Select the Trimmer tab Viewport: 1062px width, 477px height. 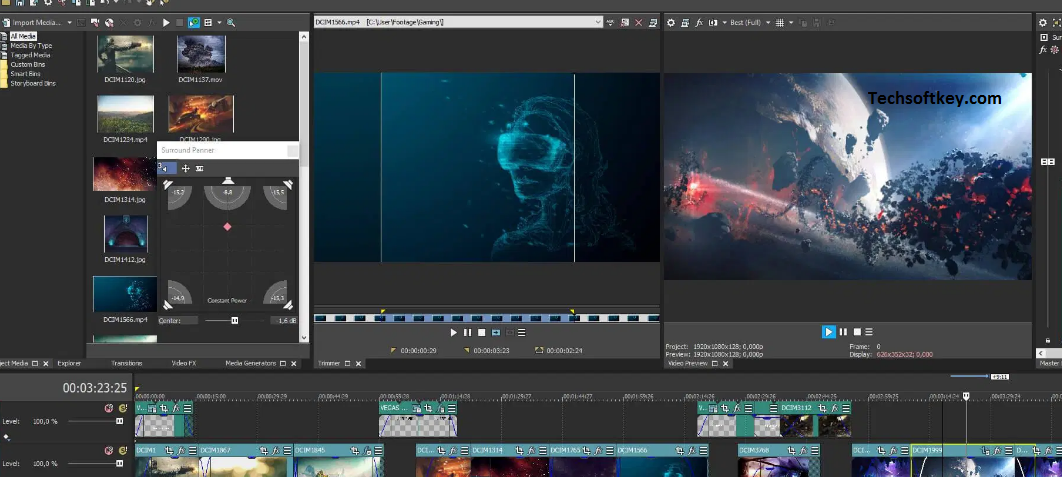330,364
